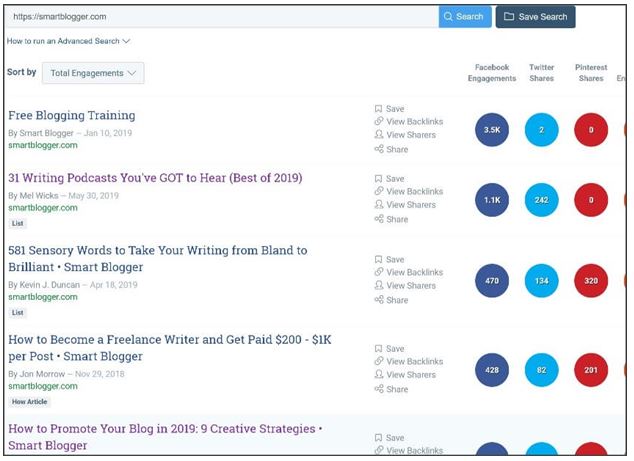Click the Save Search folder icon
The width and height of the screenshot is (634, 461).
[508, 17]
